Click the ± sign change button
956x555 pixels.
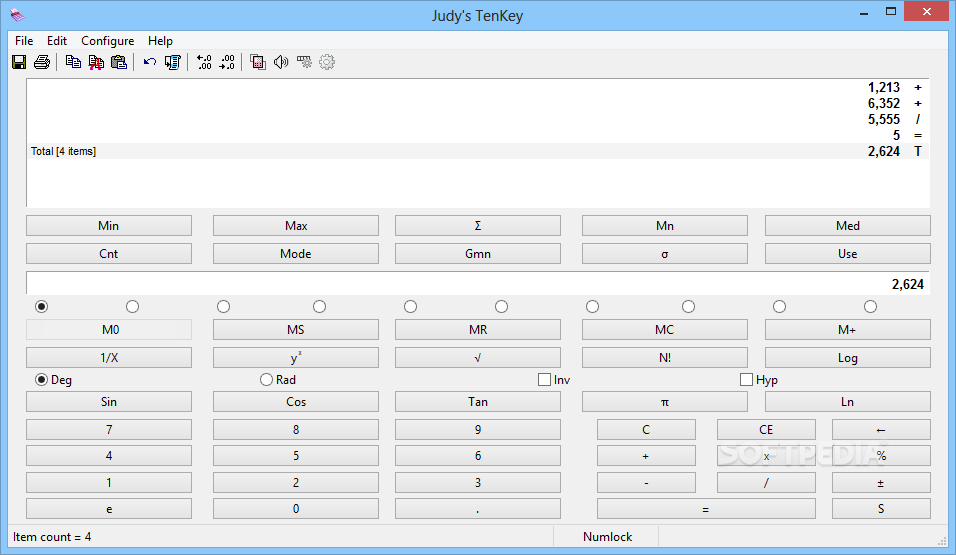pos(881,482)
